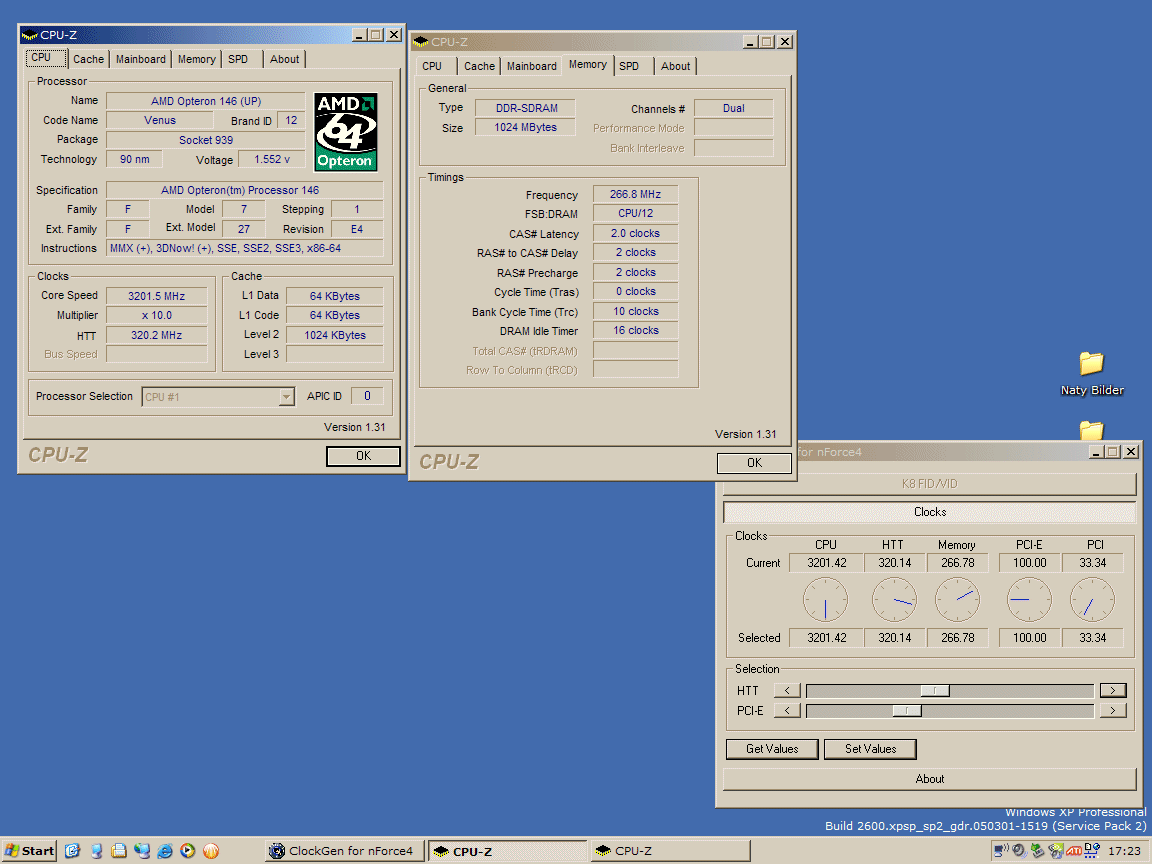Click the Channels # Dual value

pyautogui.click(x=733, y=109)
